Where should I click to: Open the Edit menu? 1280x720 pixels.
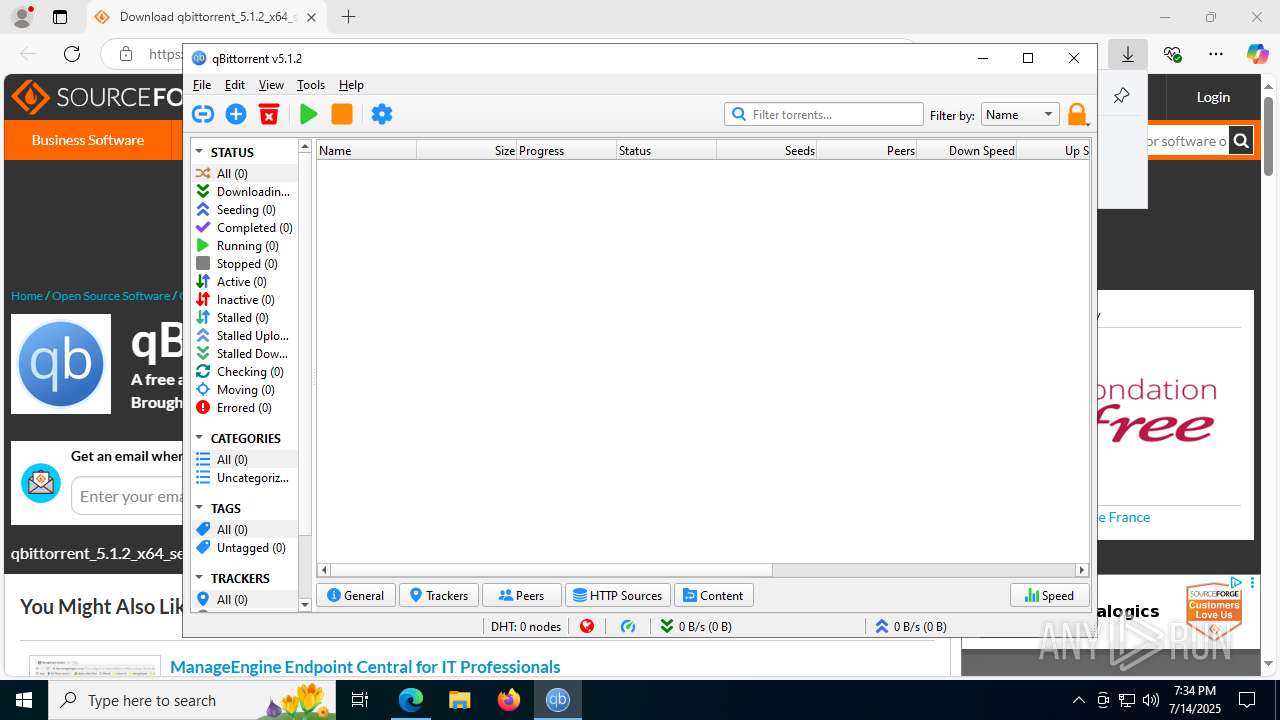[235, 85]
